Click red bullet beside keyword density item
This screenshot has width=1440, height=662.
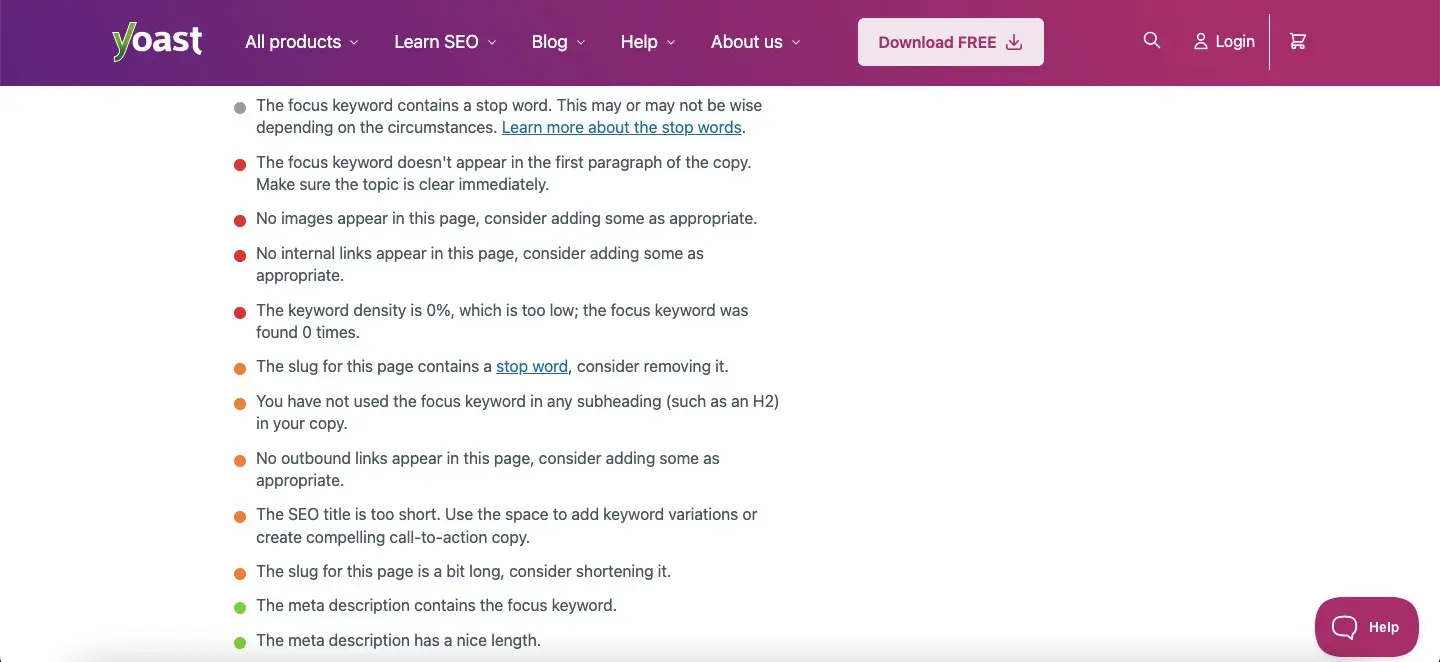click(240, 312)
